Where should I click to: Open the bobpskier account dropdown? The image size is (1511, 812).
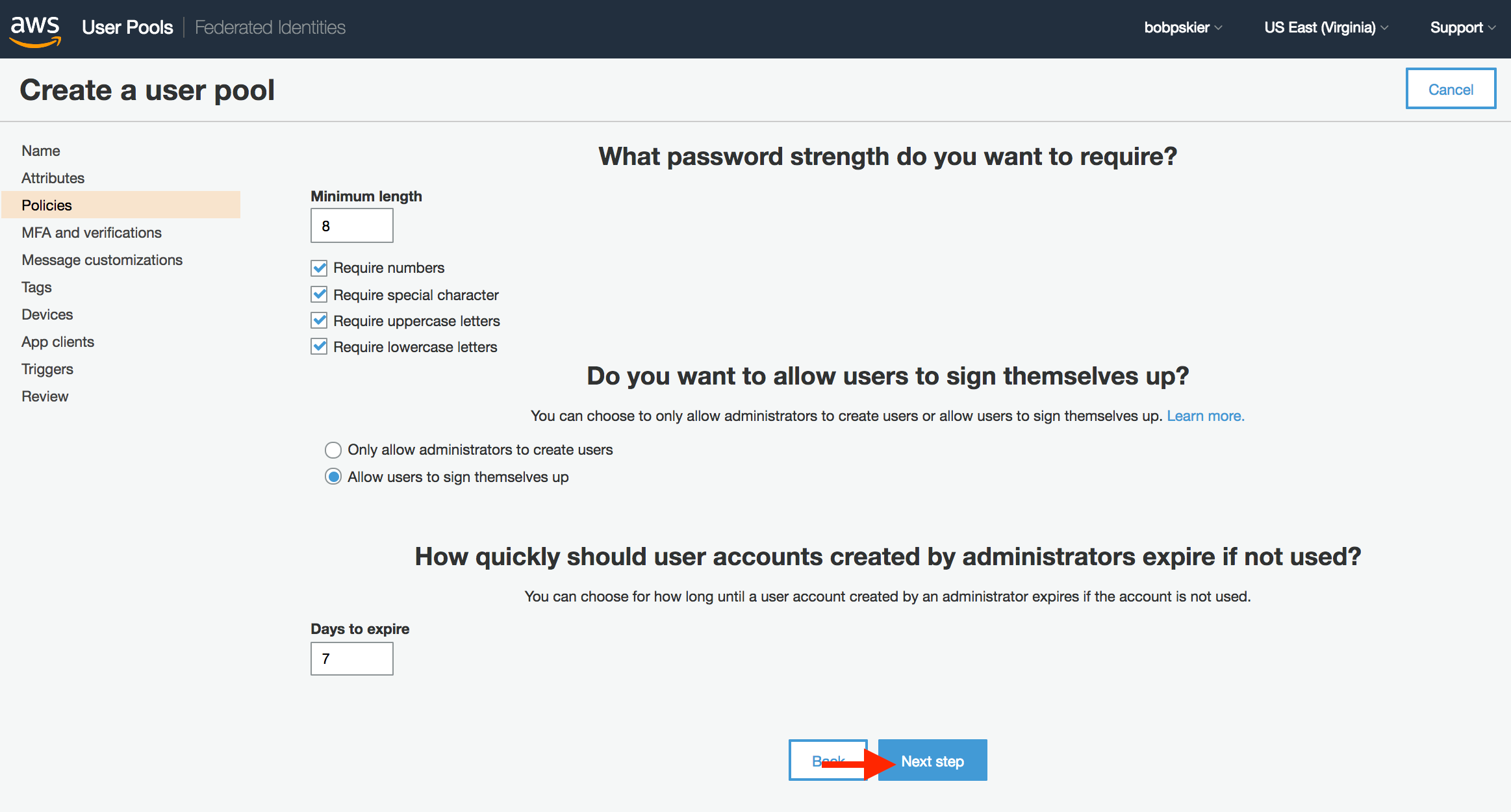(x=1183, y=27)
